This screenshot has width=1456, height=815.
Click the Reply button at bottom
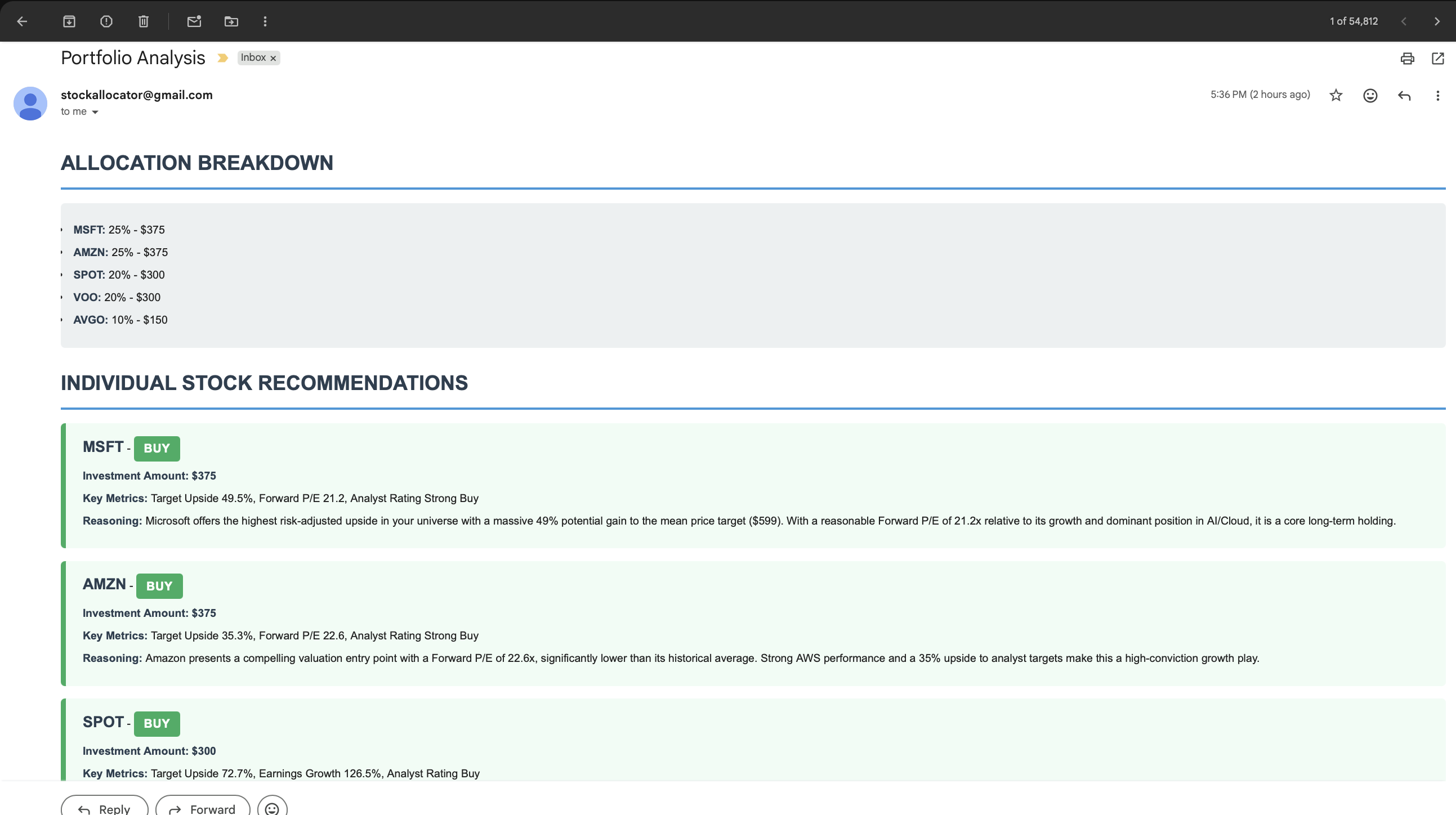click(x=105, y=808)
